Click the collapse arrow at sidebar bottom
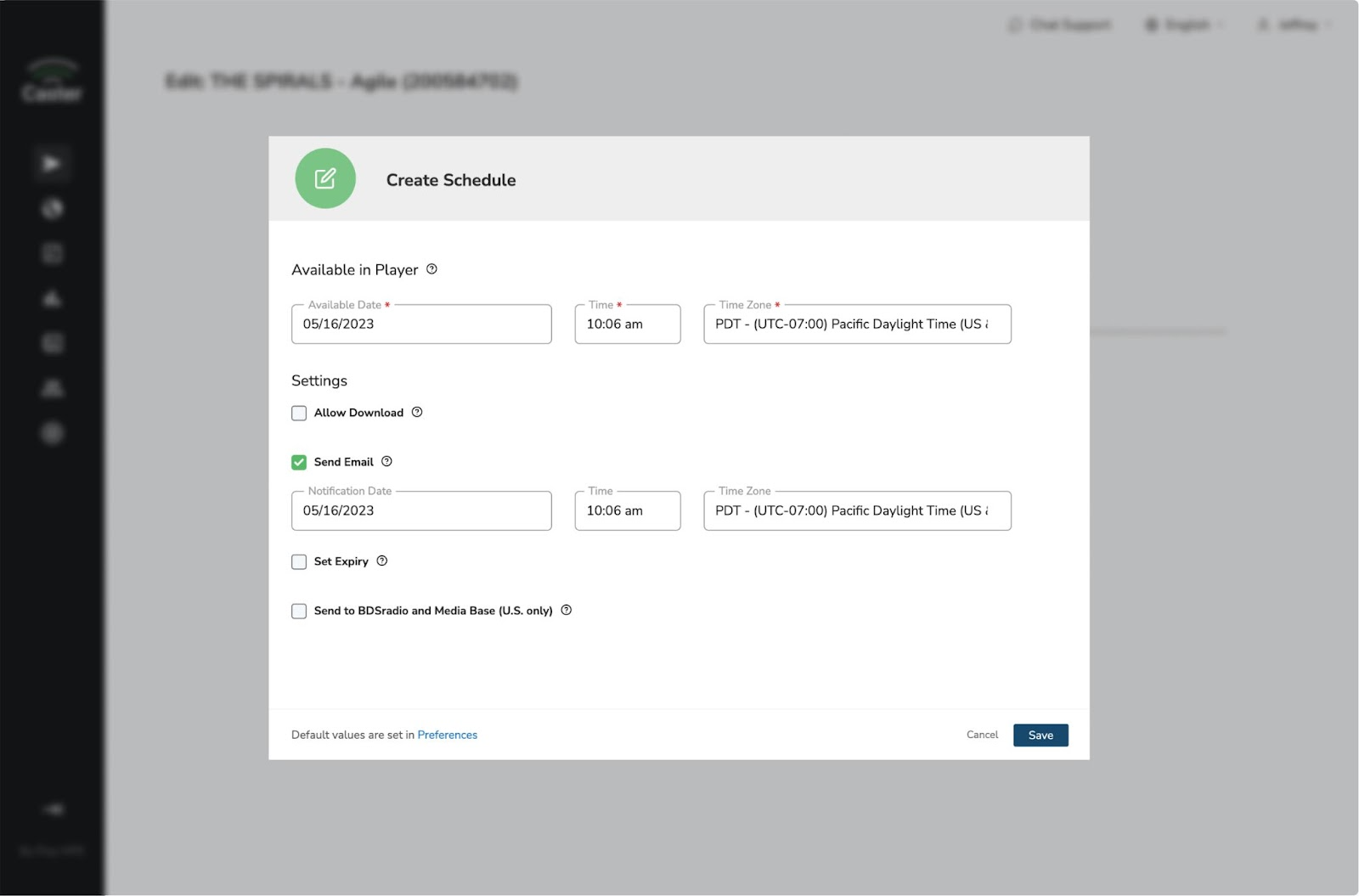1359x896 pixels. point(53,809)
